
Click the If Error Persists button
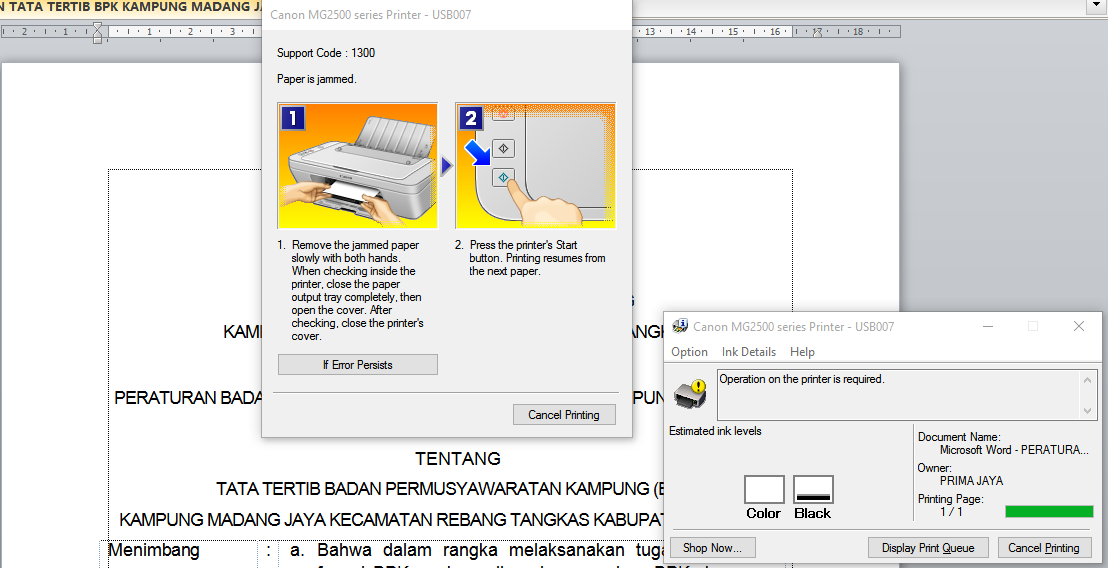[x=358, y=365]
